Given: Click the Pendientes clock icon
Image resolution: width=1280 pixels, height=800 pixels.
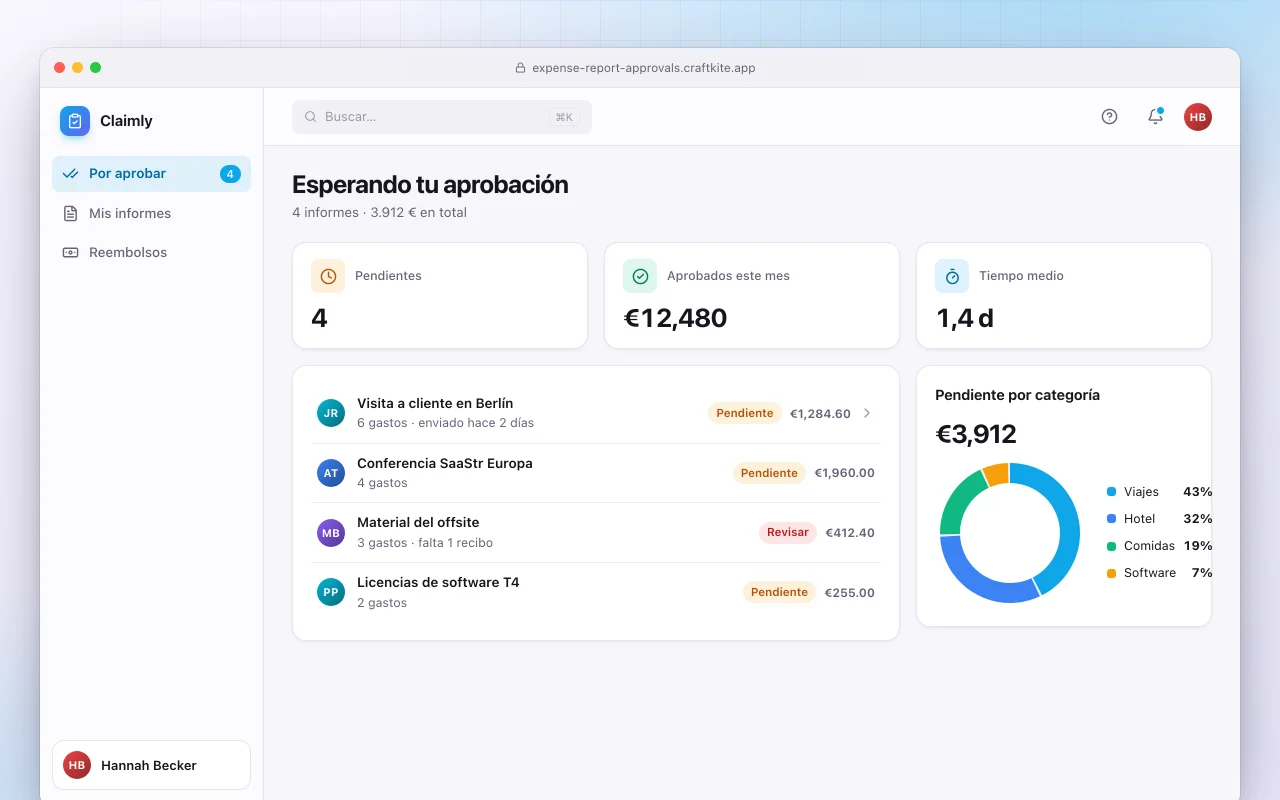Looking at the screenshot, I should point(328,276).
